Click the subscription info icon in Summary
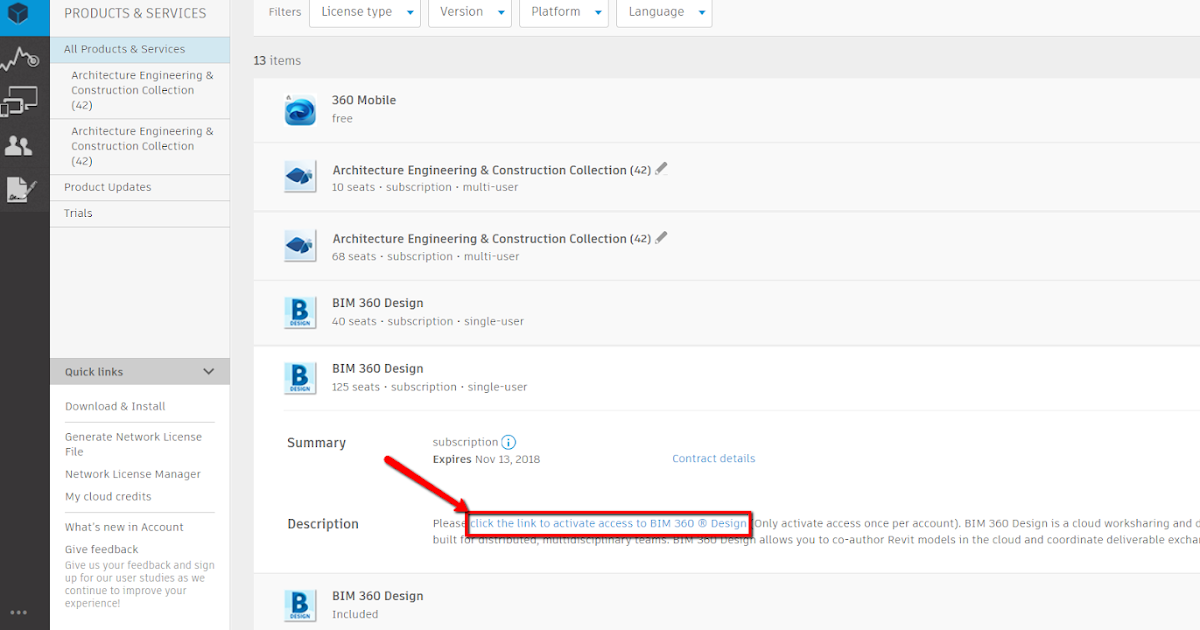 508,441
